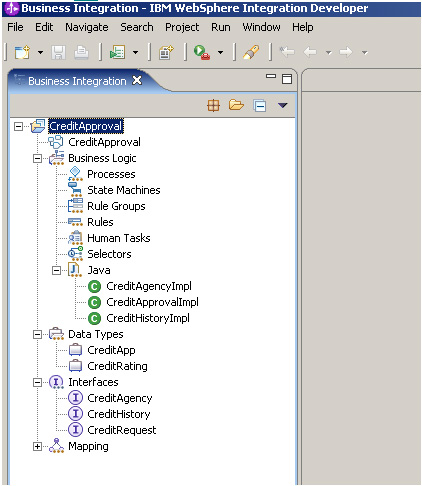Open the Navigate menu
Viewport: 422px width, 486px height.
pyautogui.click(x=87, y=27)
